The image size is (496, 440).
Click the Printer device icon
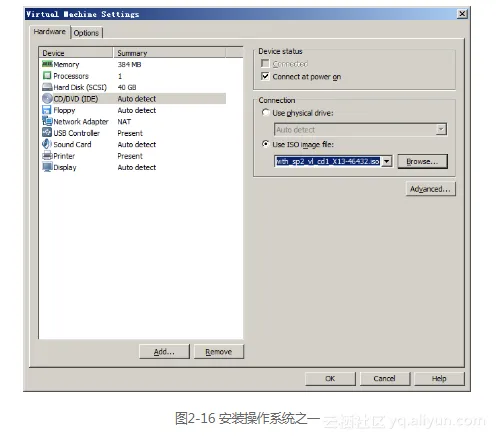[x=47, y=156]
